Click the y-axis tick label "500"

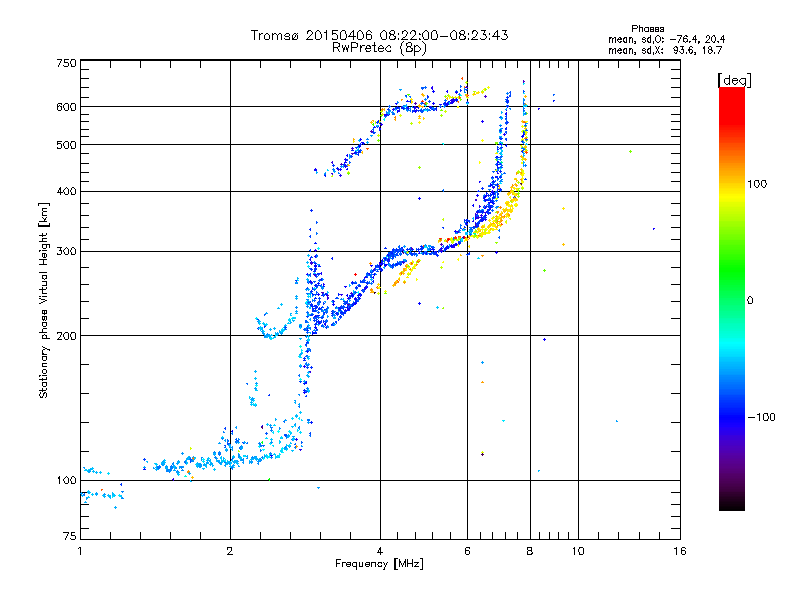66,145
